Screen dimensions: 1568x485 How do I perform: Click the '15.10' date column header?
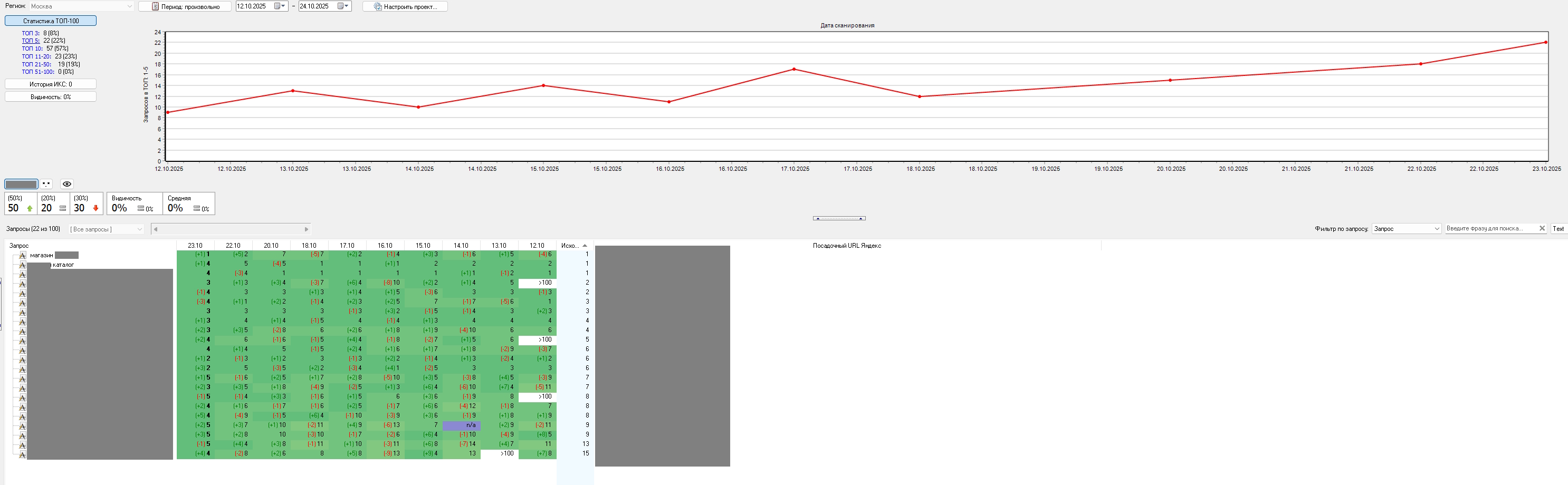423,246
